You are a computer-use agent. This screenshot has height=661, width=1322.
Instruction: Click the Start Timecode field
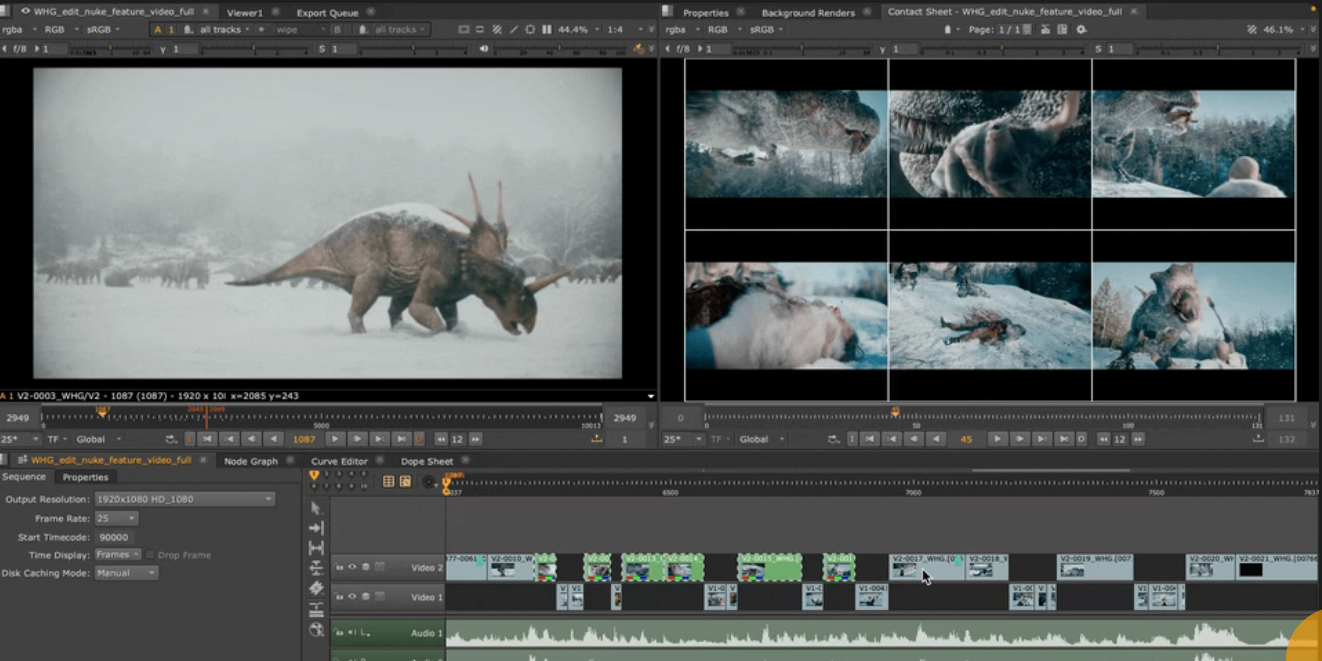pyautogui.click(x=114, y=537)
